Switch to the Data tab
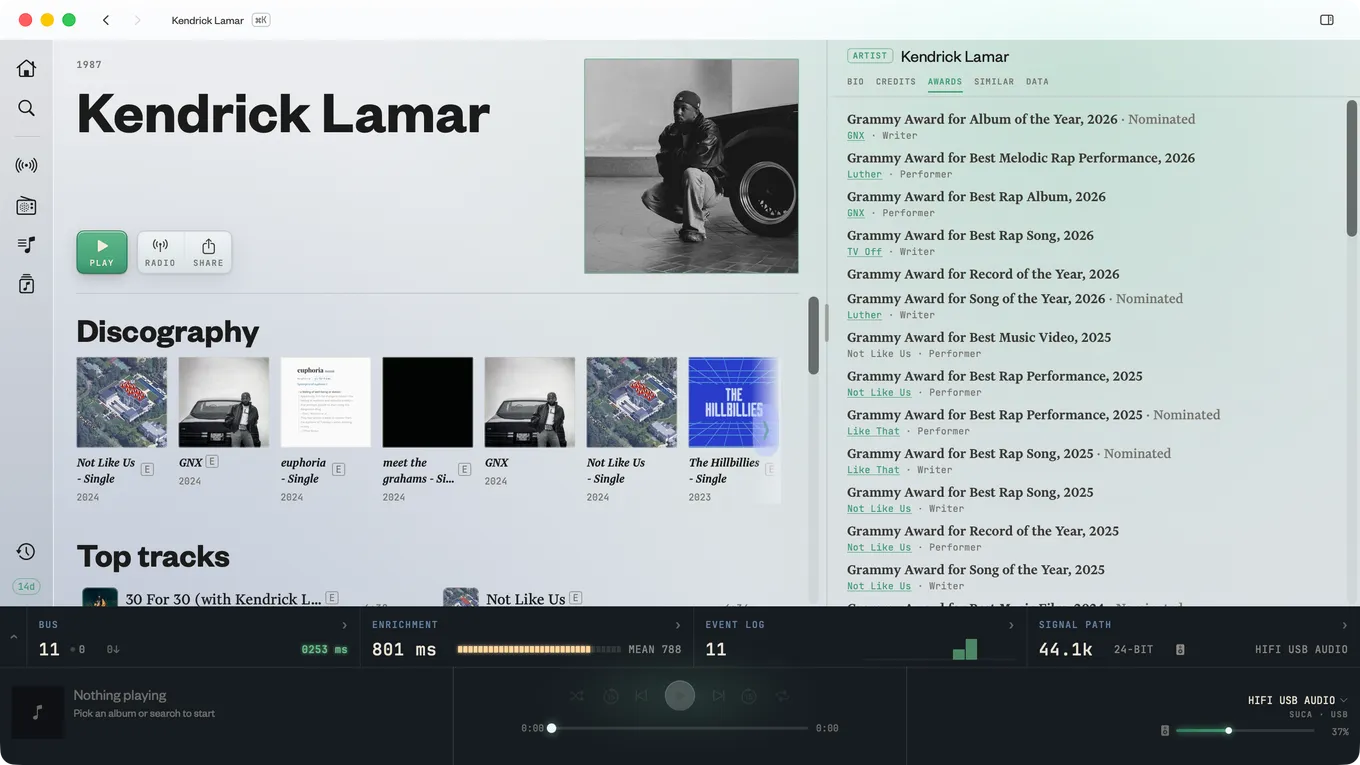 pyautogui.click(x=1037, y=82)
